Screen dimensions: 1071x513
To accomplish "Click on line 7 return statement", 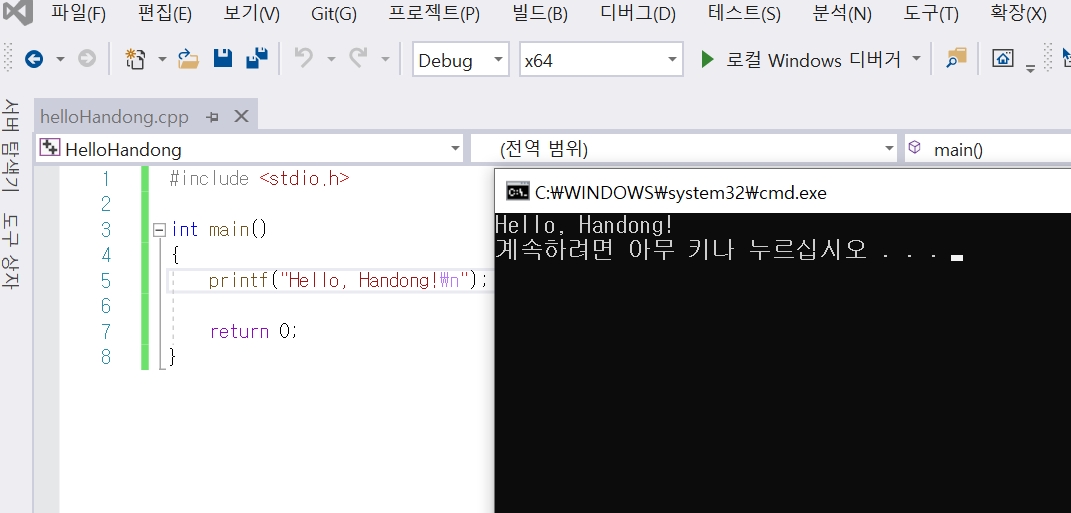I will pyautogui.click(x=253, y=331).
